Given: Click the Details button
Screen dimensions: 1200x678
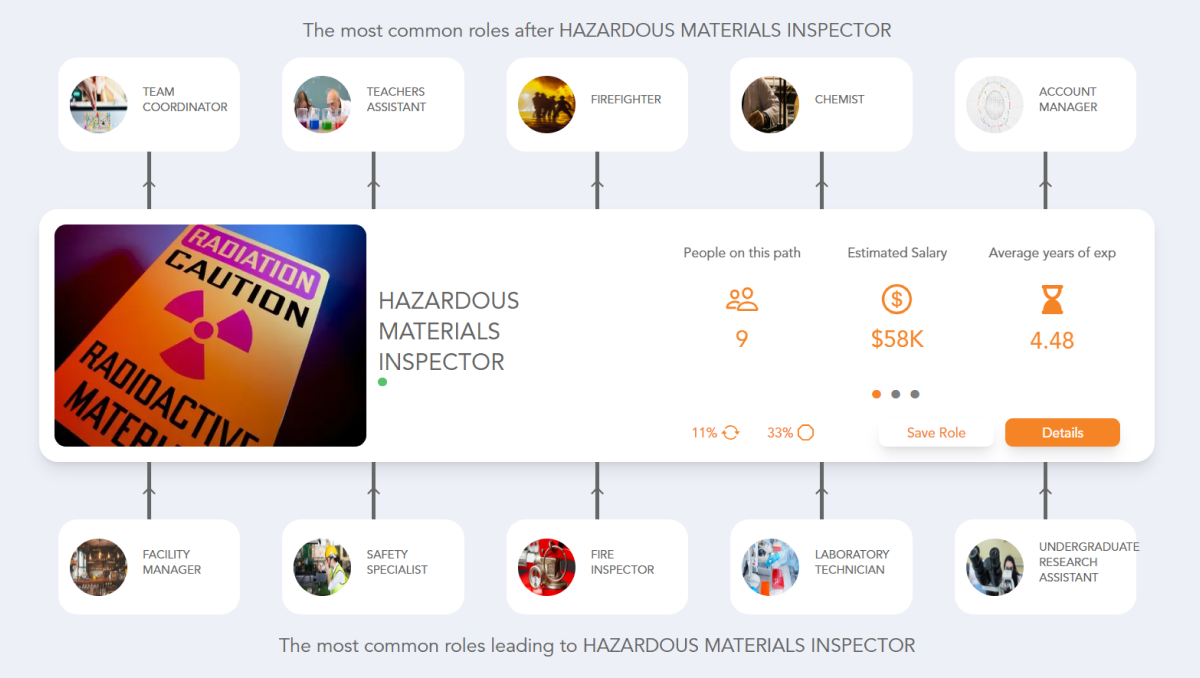Looking at the screenshot, I should pos(1062,432).
